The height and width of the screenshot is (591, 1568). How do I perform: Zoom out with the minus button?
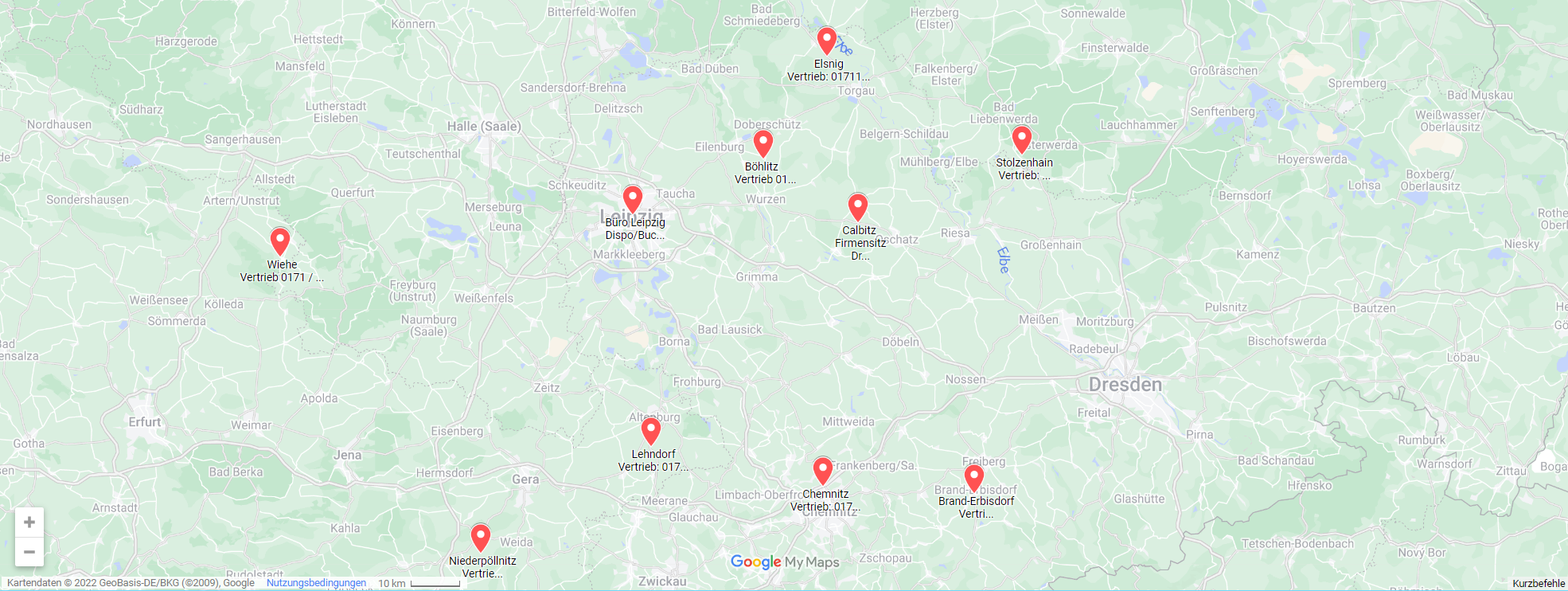29,551
